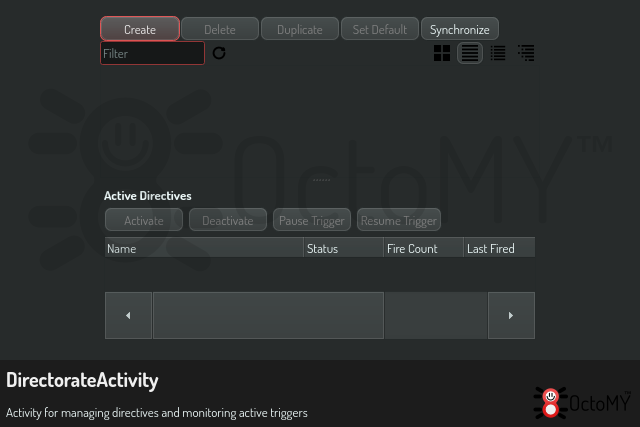Click the Active Directives heading

[147, 196]
